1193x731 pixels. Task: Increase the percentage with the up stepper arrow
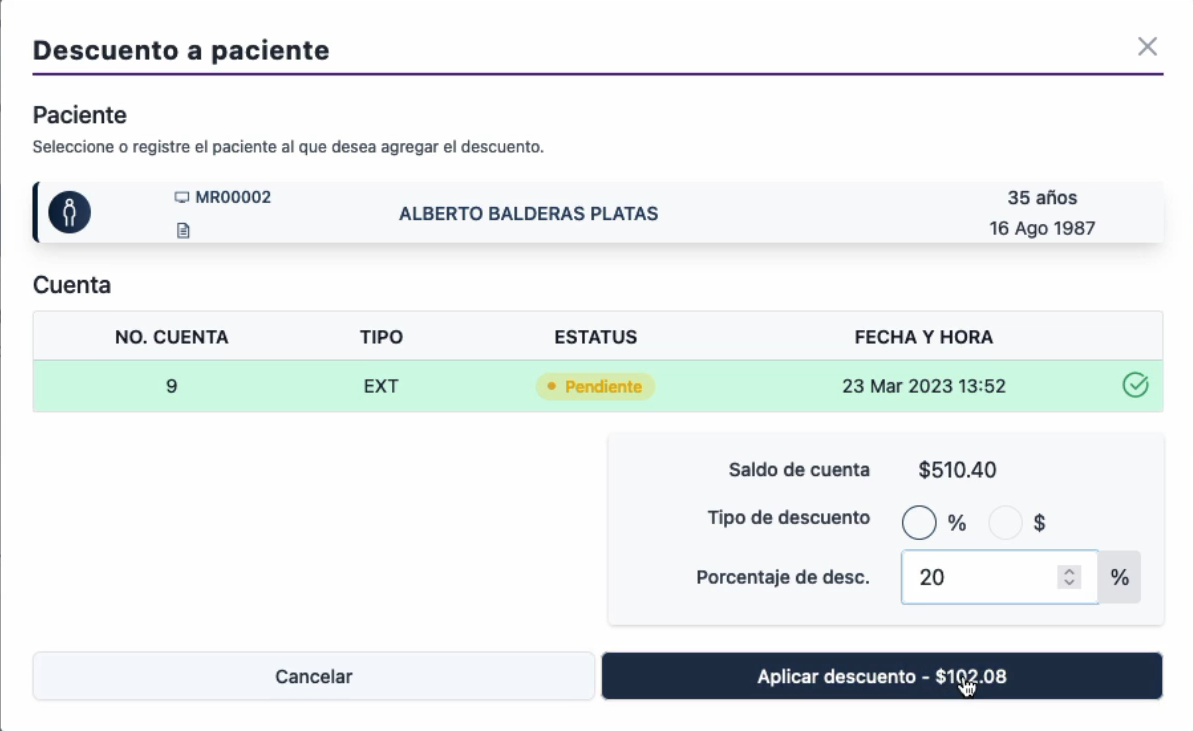pyautogui.click(x=1070, y=572)
